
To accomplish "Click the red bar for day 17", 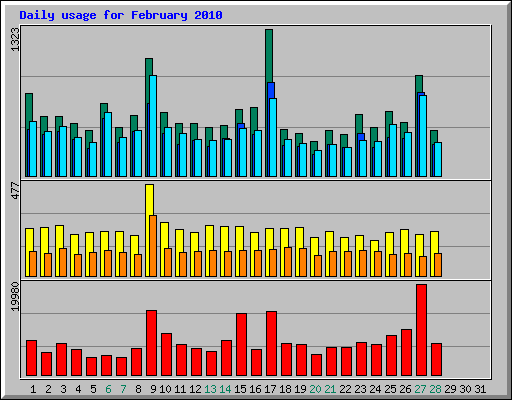I will [x=271, y=343].
